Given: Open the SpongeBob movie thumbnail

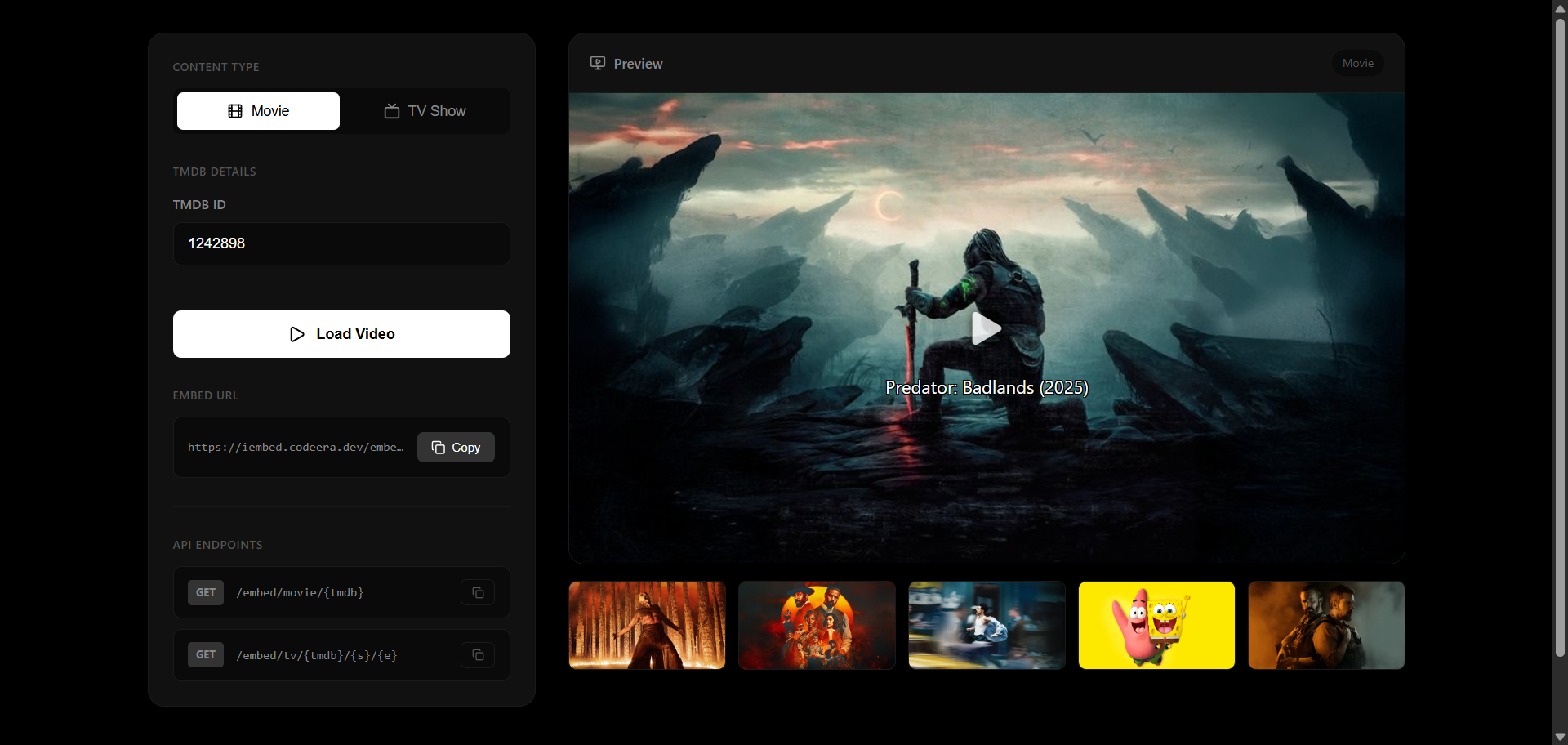Looking at the screenshot, I should point(1156,625).
